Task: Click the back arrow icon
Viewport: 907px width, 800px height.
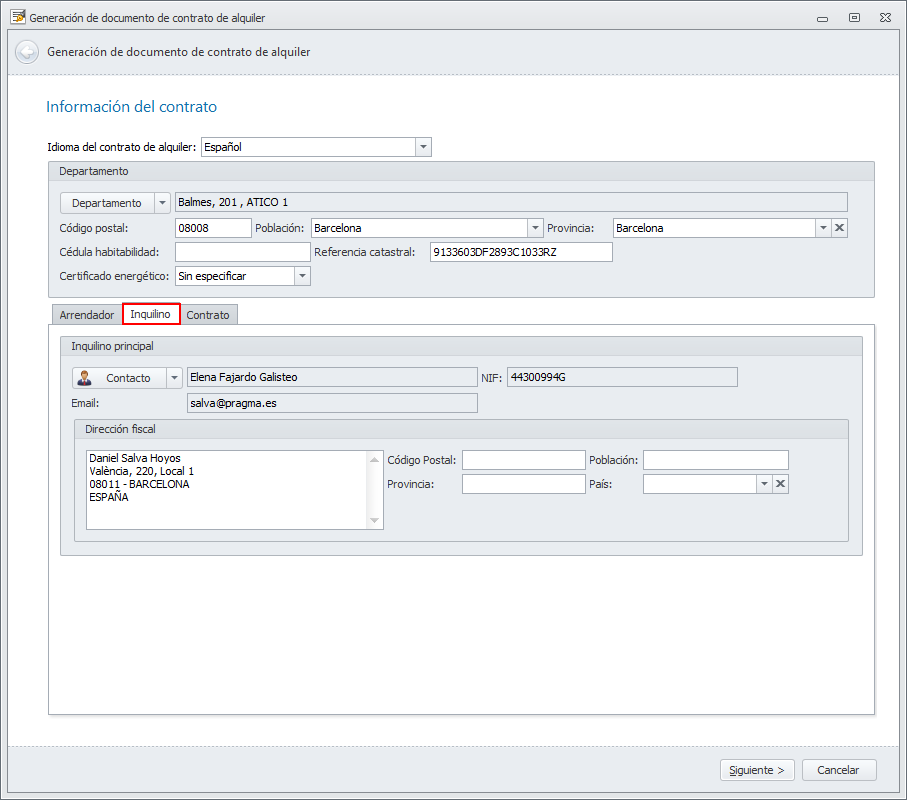Action: tap(27, 52)
